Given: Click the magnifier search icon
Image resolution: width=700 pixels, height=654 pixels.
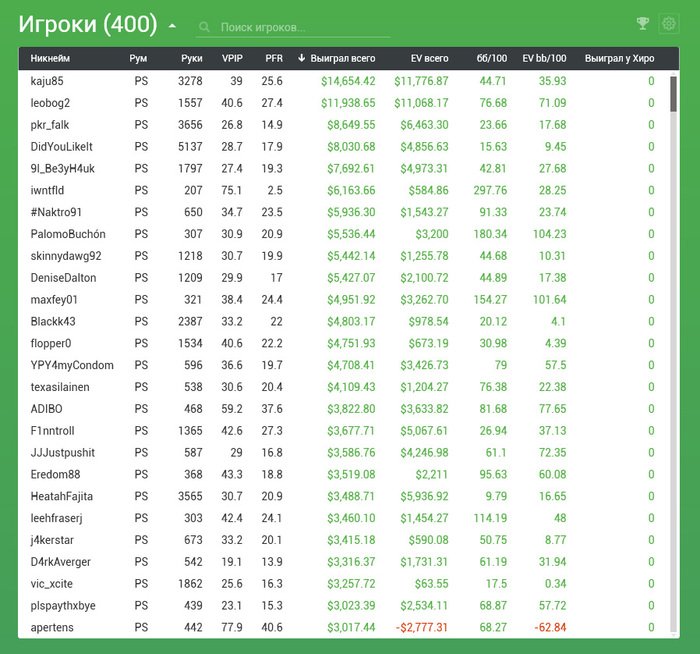Looking at the screenshot, I should [x=205, y=28].
